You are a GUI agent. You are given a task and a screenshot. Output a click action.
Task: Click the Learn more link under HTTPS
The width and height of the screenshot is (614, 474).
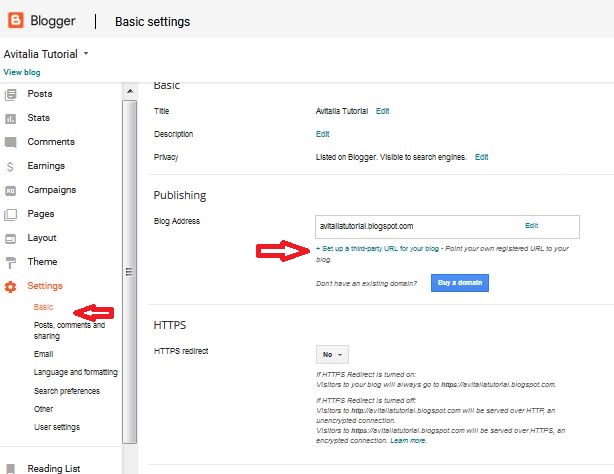tap(408, 441)
